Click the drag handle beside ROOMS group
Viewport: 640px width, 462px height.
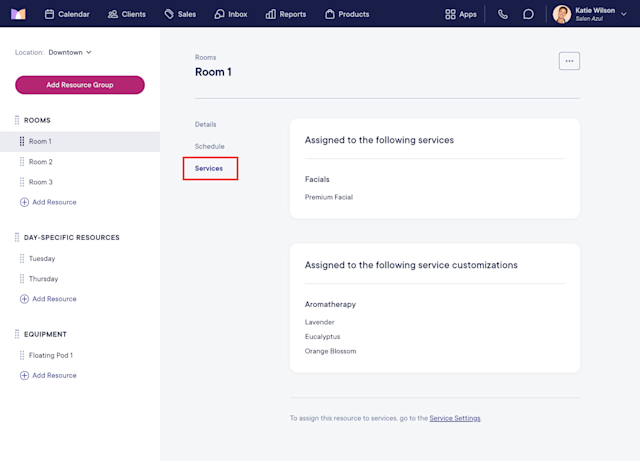17,120
